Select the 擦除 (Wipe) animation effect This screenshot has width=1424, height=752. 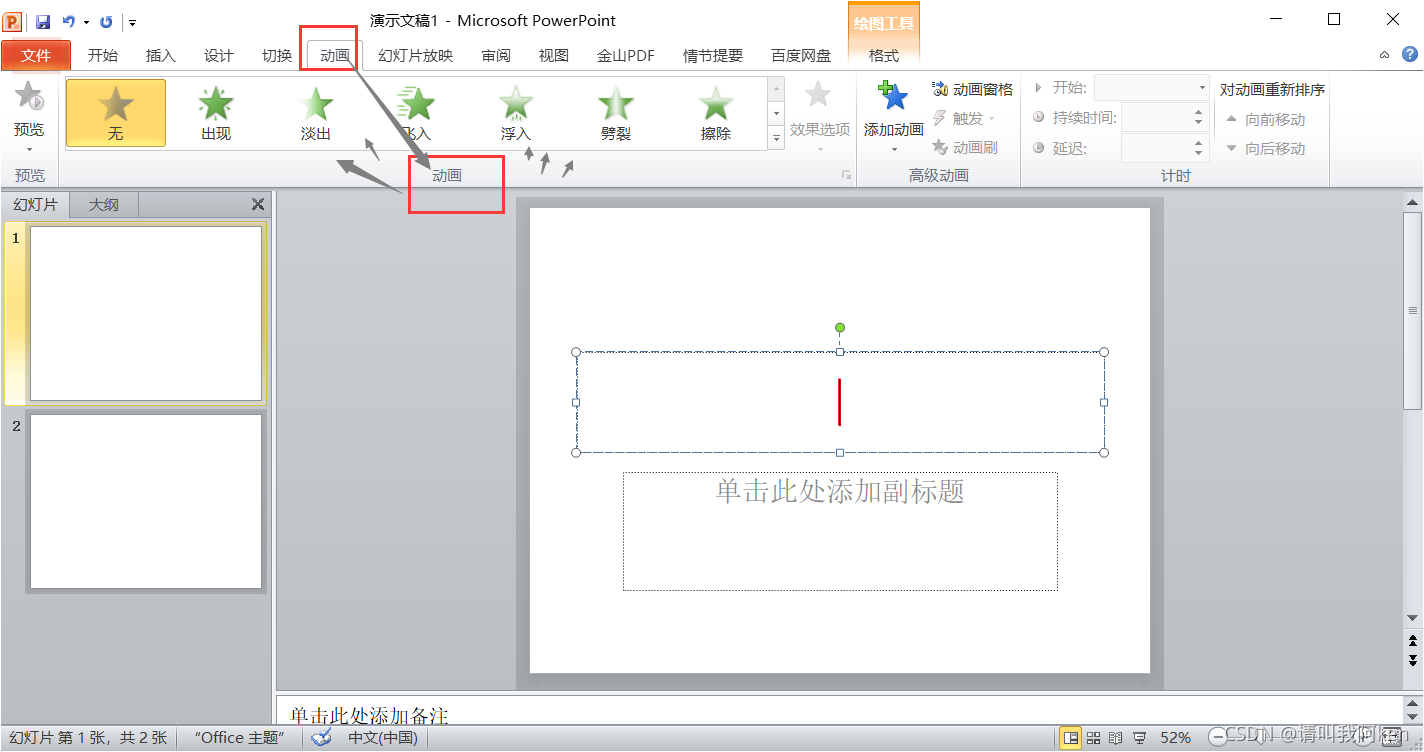(716, 113)
